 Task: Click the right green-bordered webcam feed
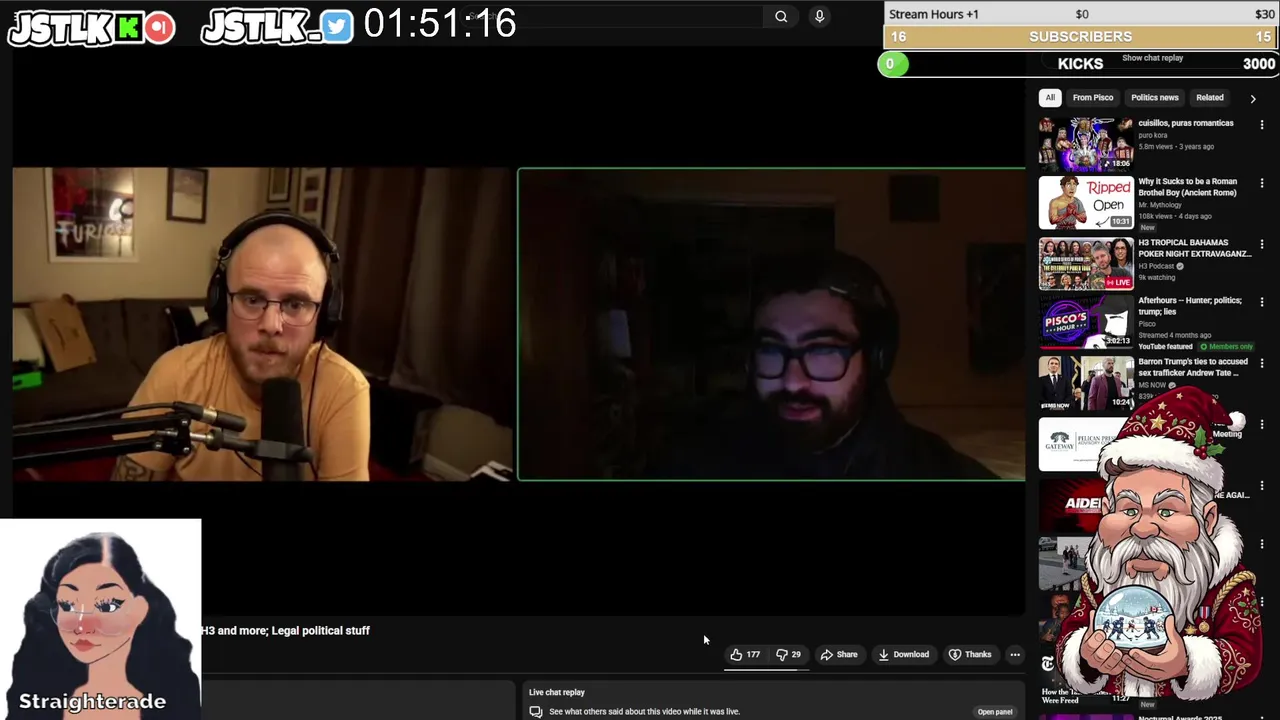tap(771, 324)
